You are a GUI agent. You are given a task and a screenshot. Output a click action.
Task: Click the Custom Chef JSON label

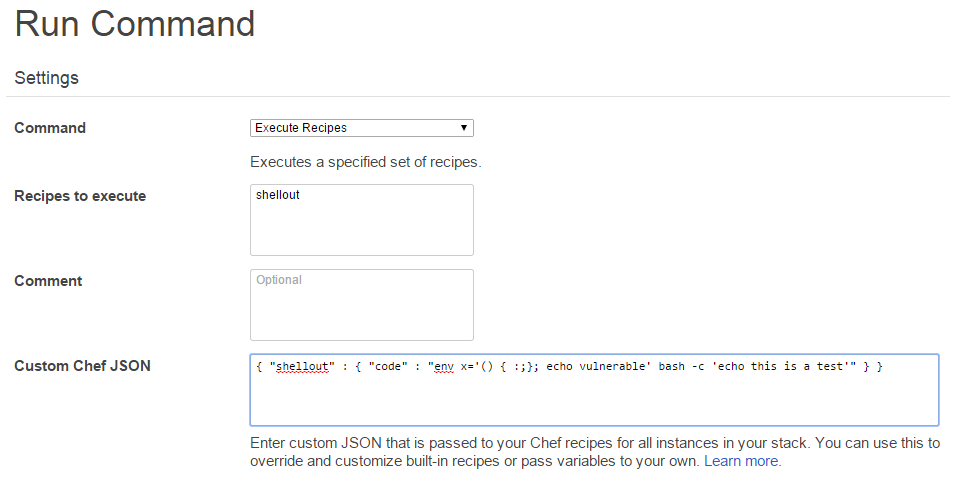point(82,366)
